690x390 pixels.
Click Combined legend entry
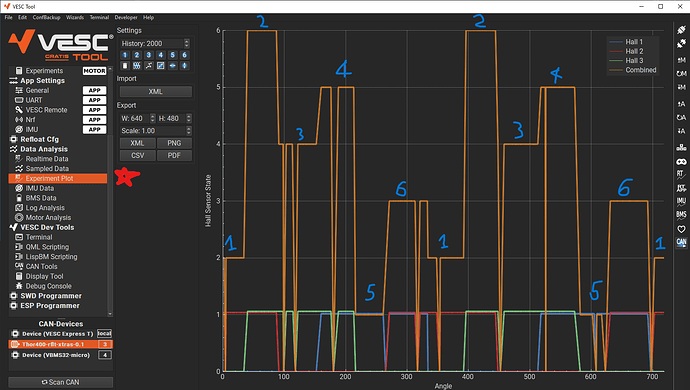pos(633,70)
